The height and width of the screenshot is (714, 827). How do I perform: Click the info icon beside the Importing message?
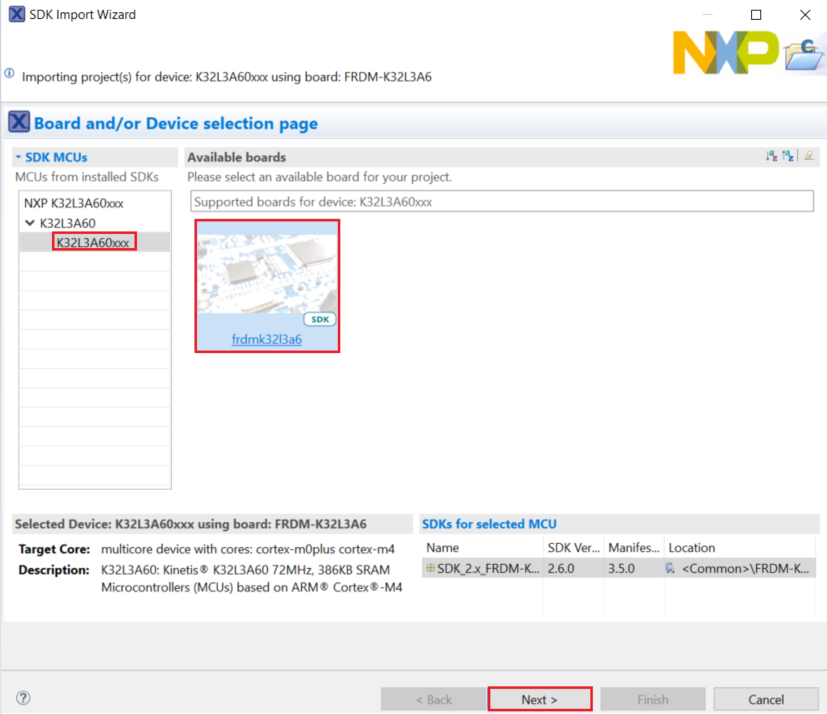[x=9, y=73]
